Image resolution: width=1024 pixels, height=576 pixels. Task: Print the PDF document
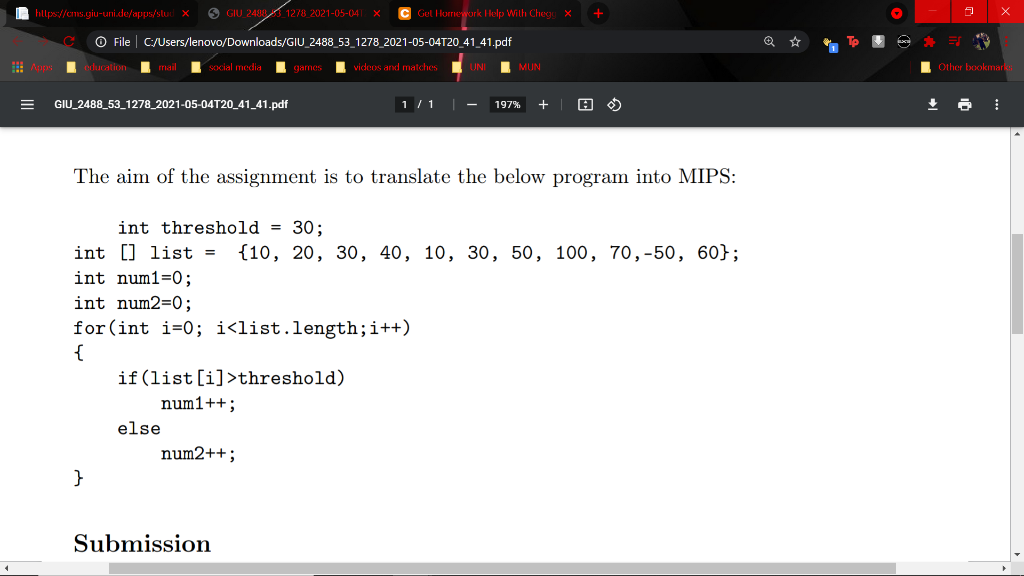[963, 104]
